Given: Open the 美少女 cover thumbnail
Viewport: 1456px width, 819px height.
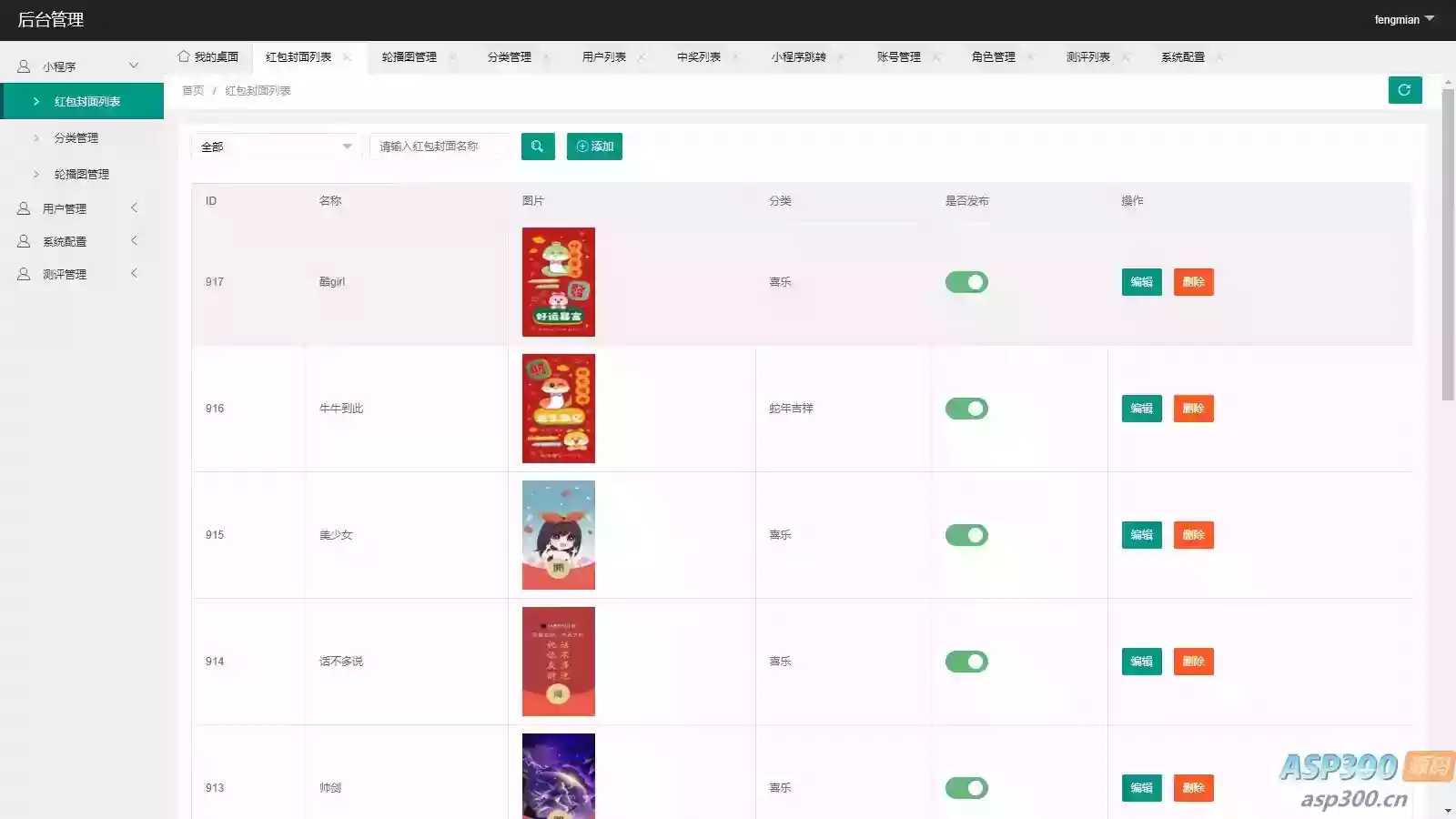Looking at the screenshot, I should [558, 535].
